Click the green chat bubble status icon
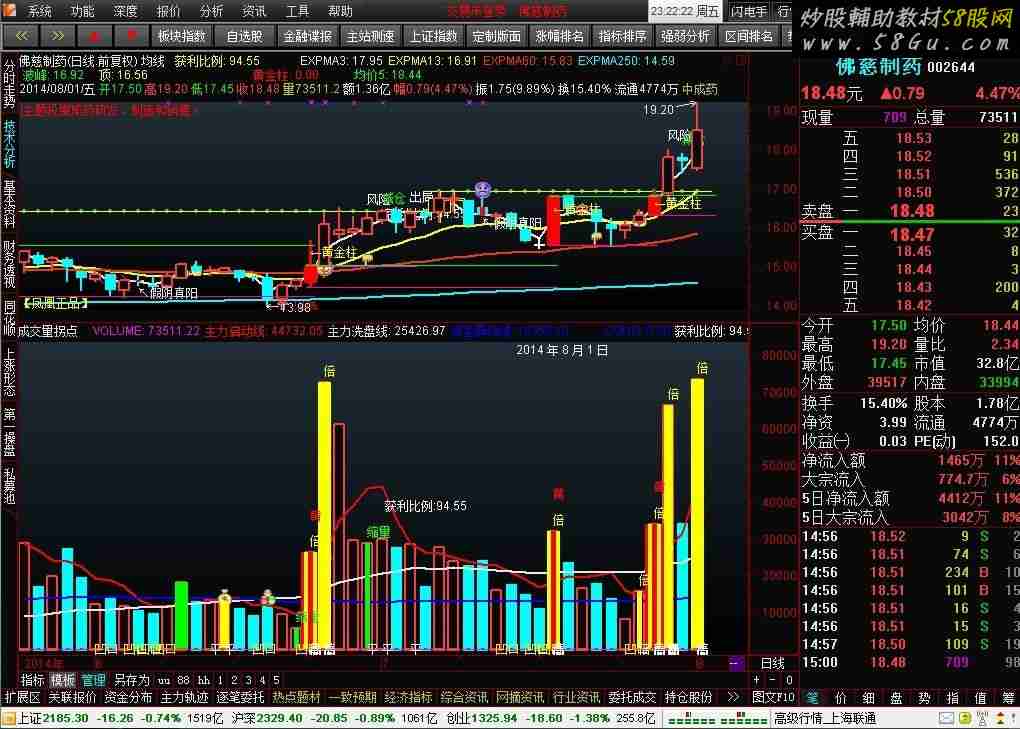 point(965,719)
